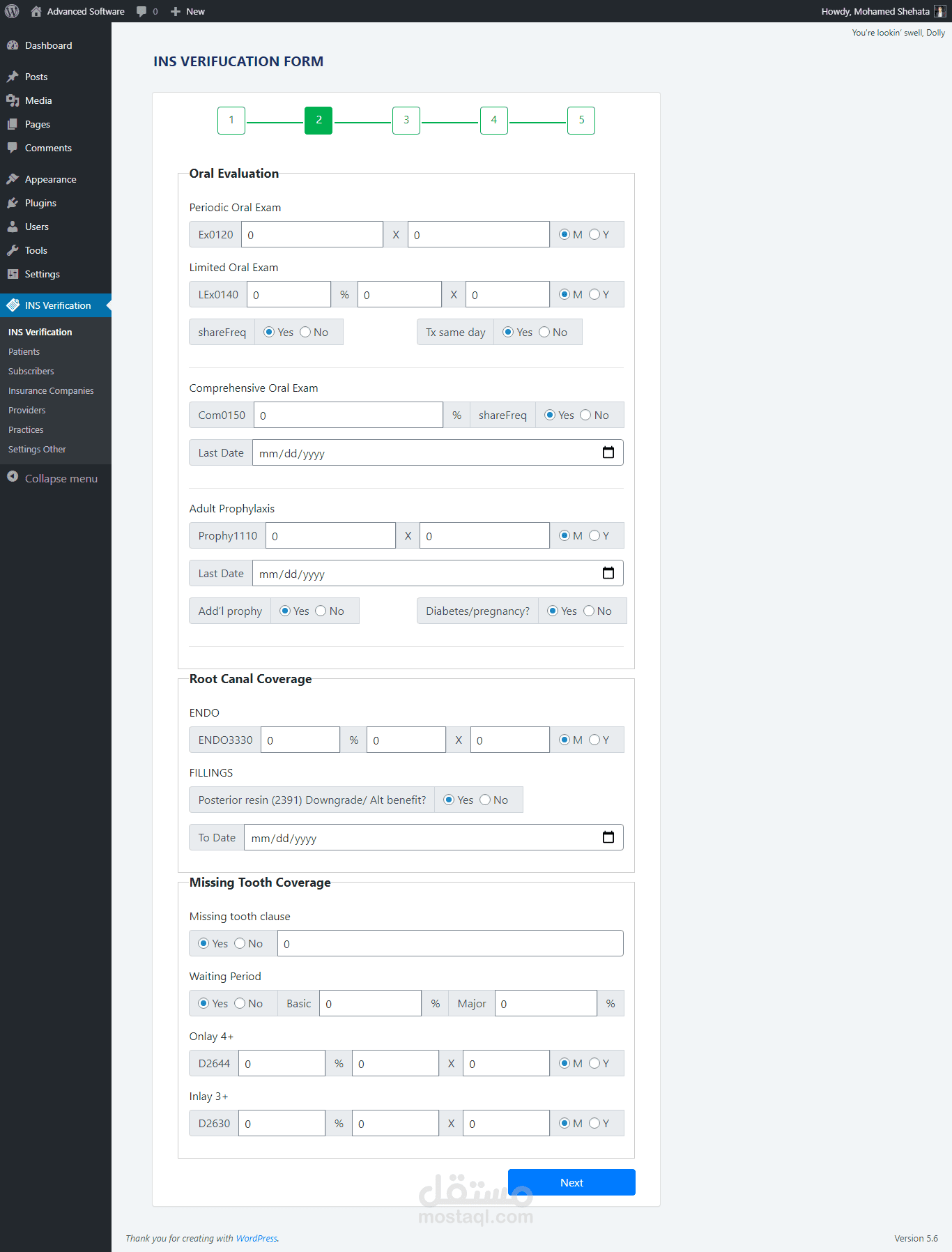Viewport: 952px width, 1252px height.
Task: Click the Ex0120 first number input
Action: 312,235
